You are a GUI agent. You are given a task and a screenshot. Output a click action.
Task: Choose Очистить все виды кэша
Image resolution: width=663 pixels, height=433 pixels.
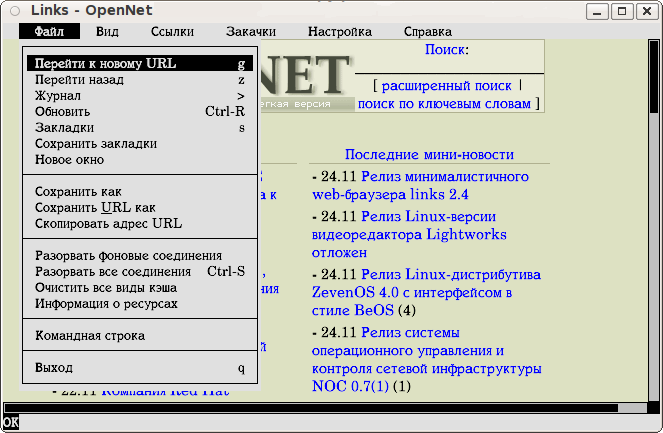coord(140,288)
